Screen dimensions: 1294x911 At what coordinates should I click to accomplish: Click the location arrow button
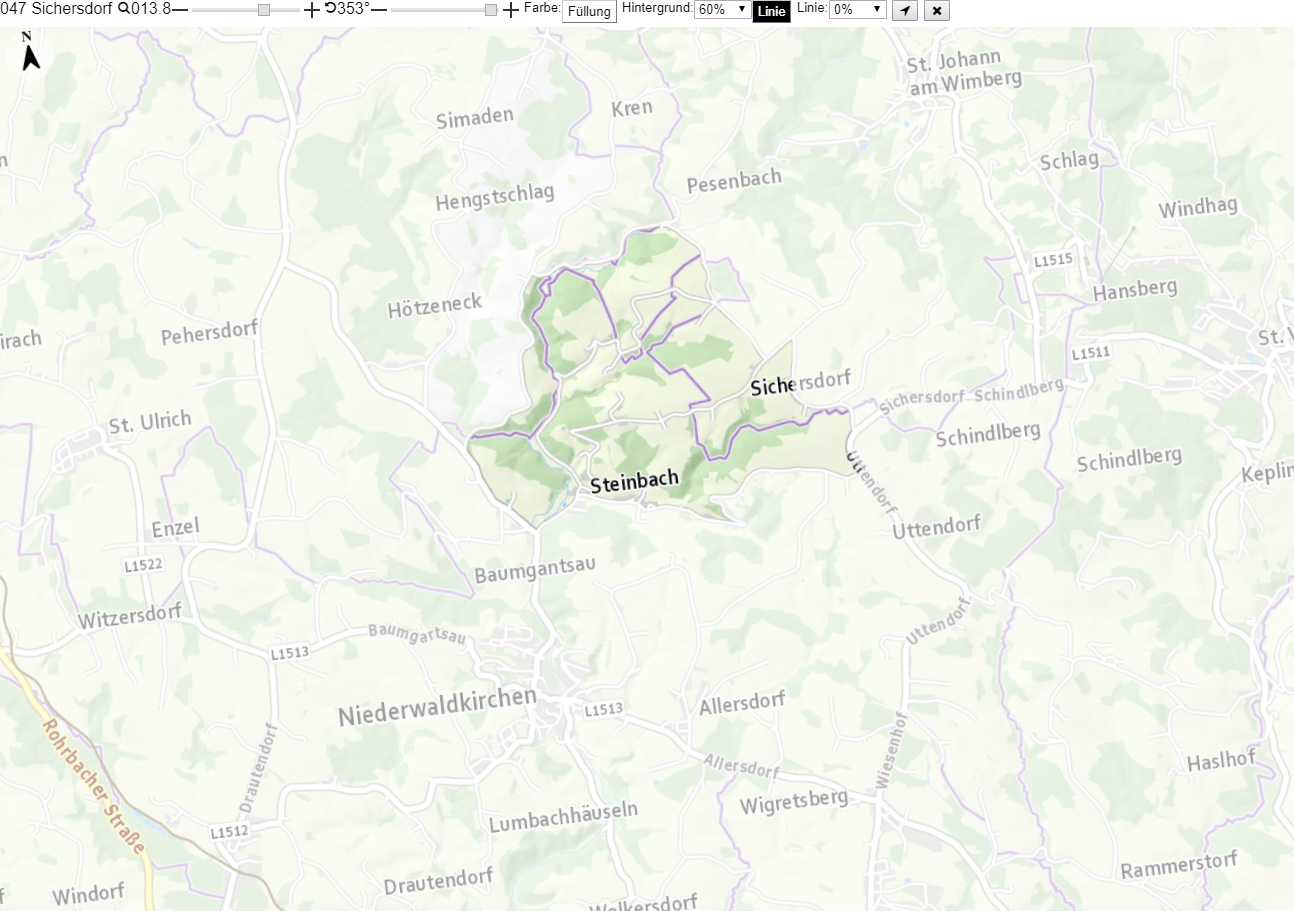click(904, 10)
